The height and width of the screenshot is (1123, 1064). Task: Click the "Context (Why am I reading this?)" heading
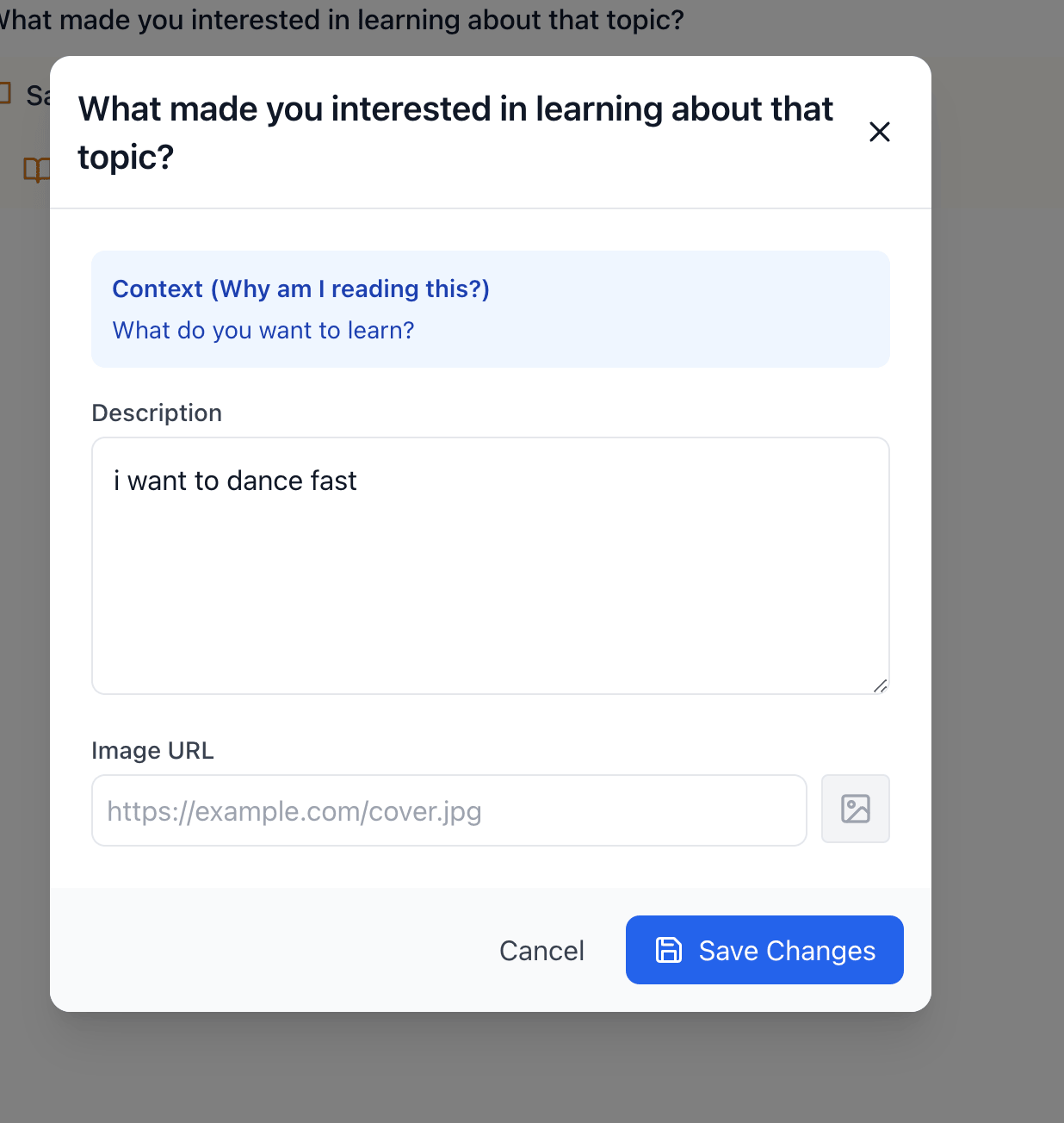tap(300, 289)
